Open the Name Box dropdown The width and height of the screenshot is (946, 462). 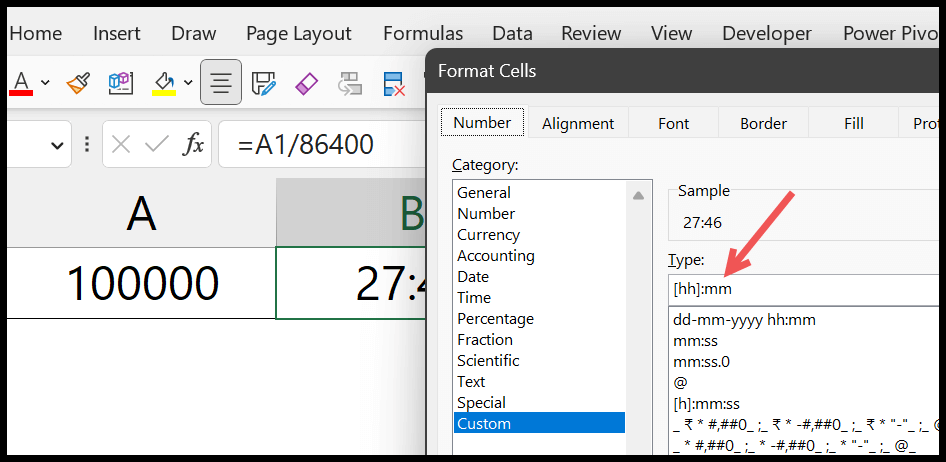tap(57, 145)
